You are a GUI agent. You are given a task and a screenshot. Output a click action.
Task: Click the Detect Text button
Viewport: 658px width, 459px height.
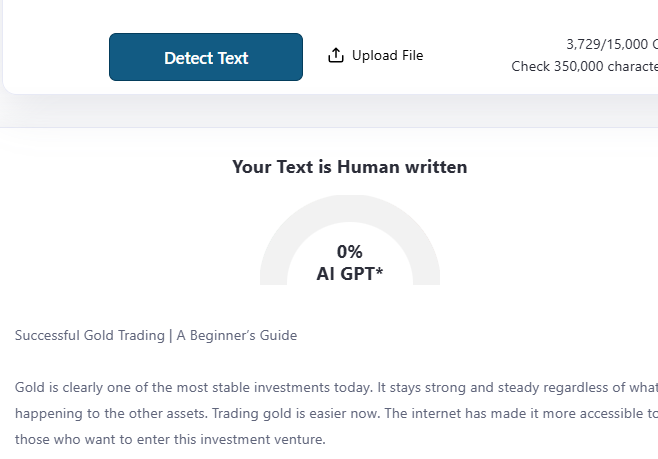pos(206,57)
